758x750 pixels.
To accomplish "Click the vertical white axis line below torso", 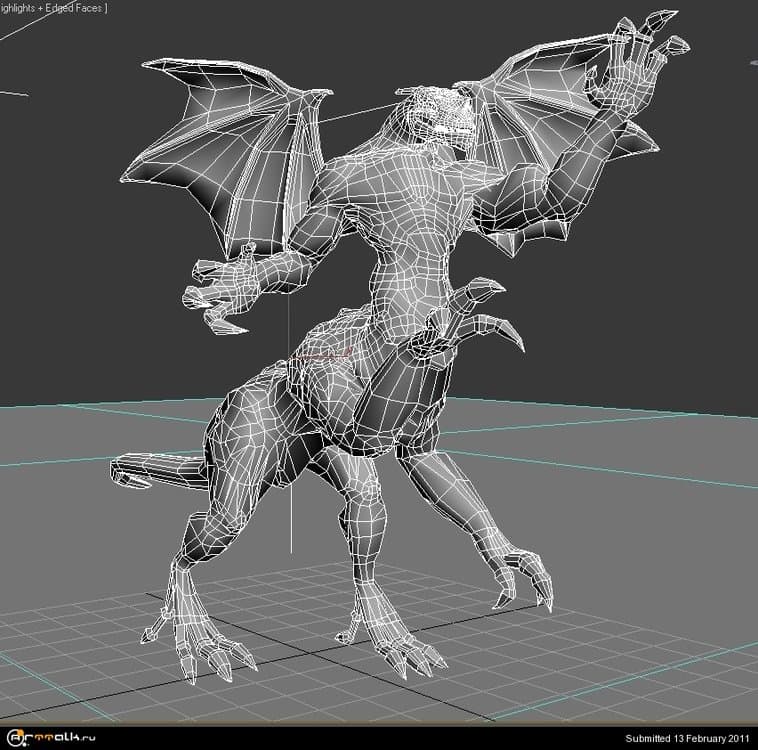I will tap(291, 500).
